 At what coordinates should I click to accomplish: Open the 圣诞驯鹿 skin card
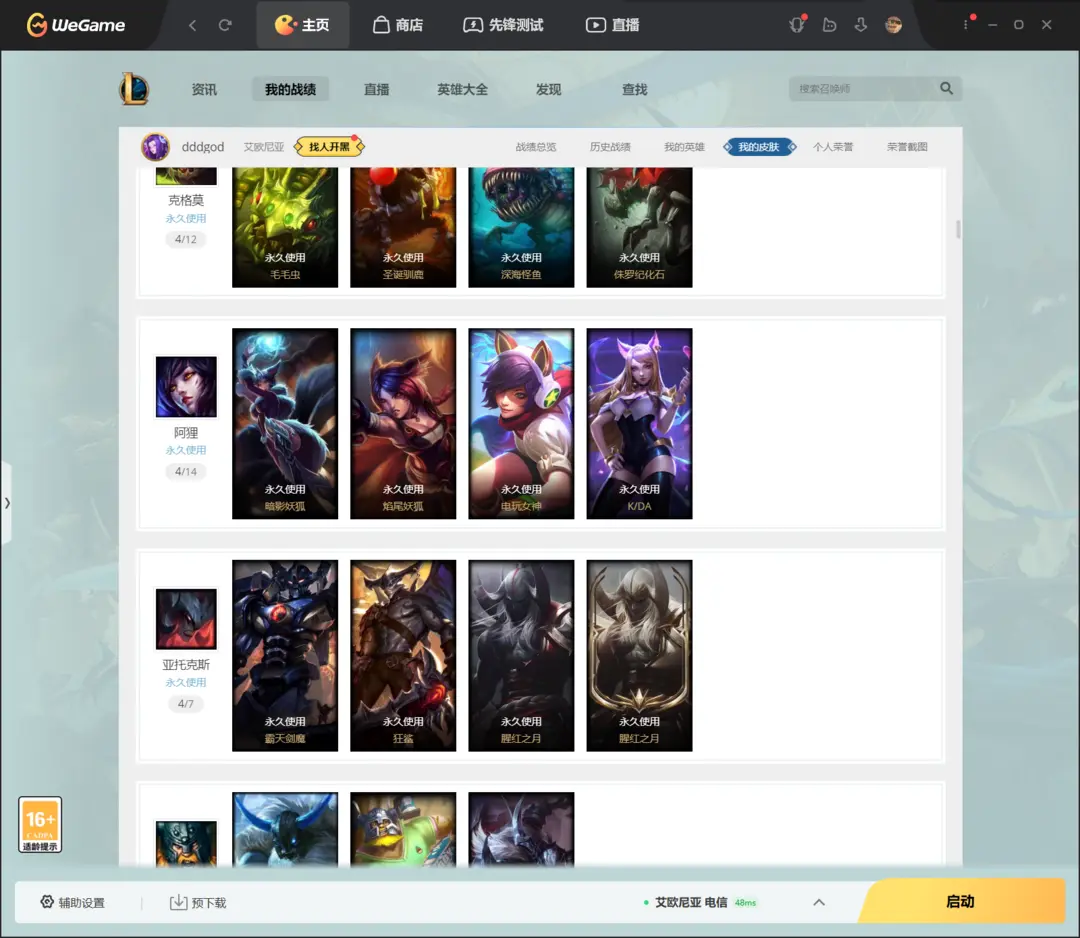click(403, 227)
